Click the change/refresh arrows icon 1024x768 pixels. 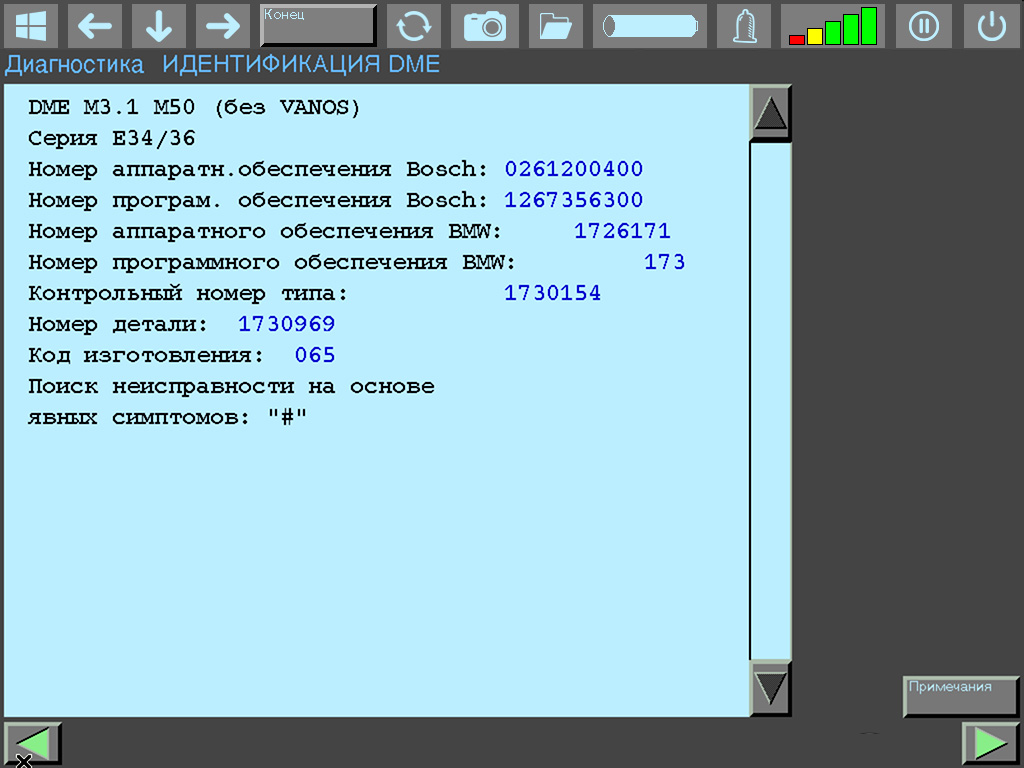click(414, 26)
